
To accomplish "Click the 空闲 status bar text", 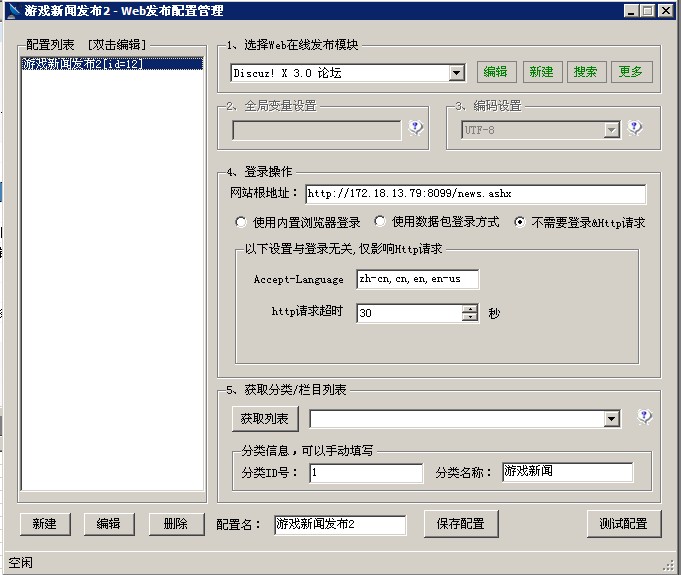I will point(20,563).
